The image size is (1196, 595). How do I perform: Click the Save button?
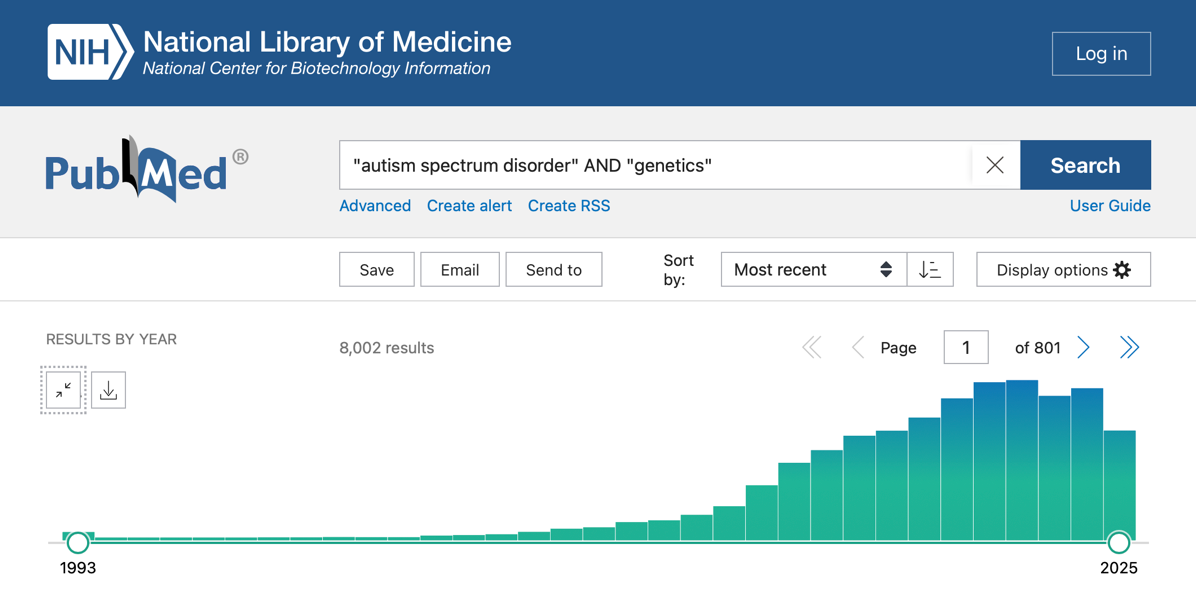click(x=376, y=270)
